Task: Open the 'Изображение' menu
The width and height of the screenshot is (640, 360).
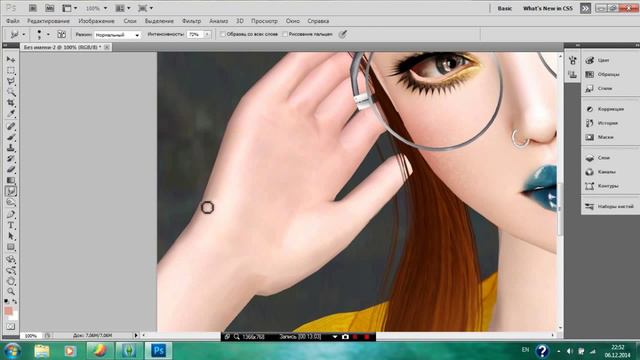Action: [x=96, y=21]
